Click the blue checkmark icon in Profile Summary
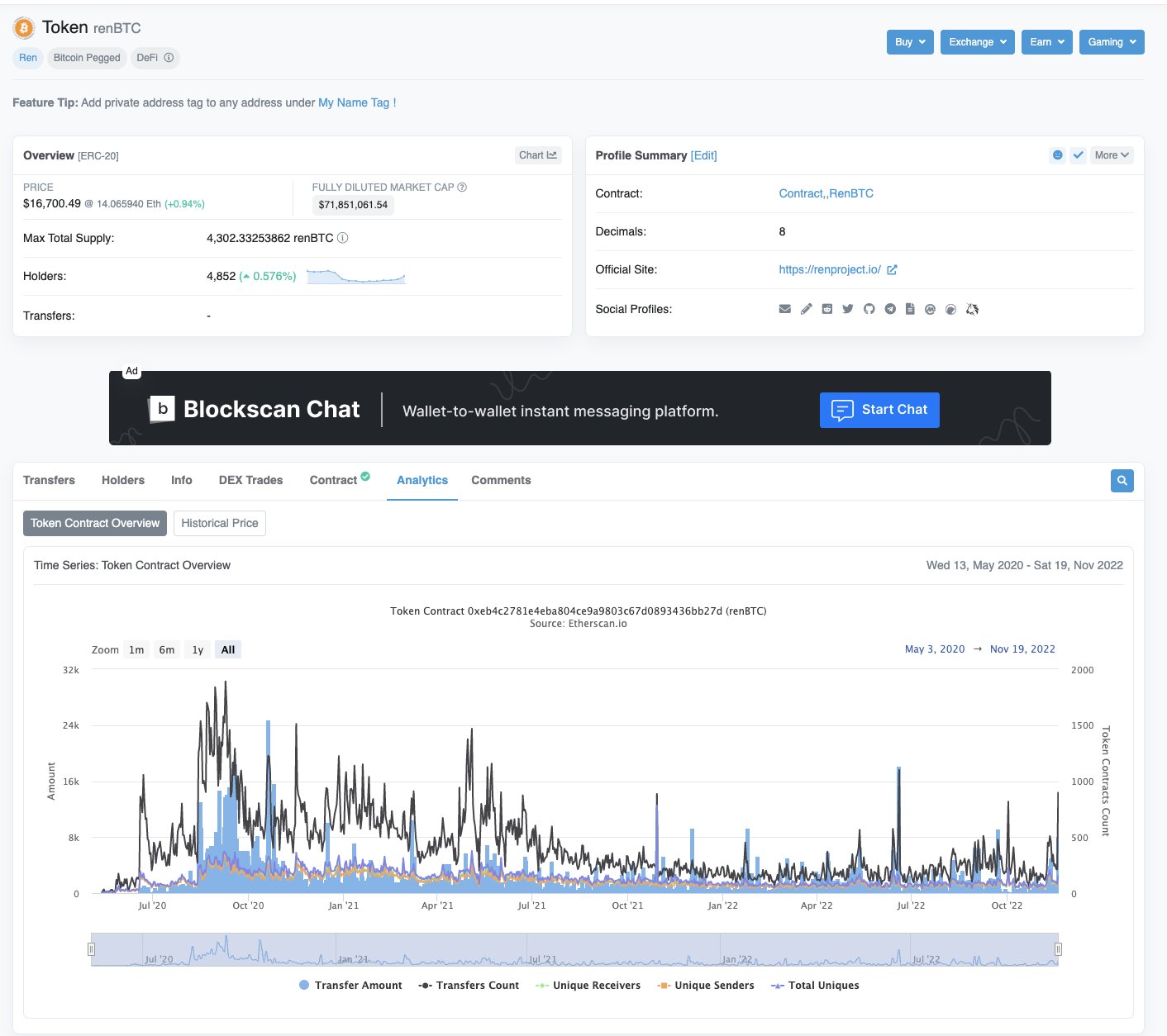Screen dimensions: 1167x1036 [1078, 155]
